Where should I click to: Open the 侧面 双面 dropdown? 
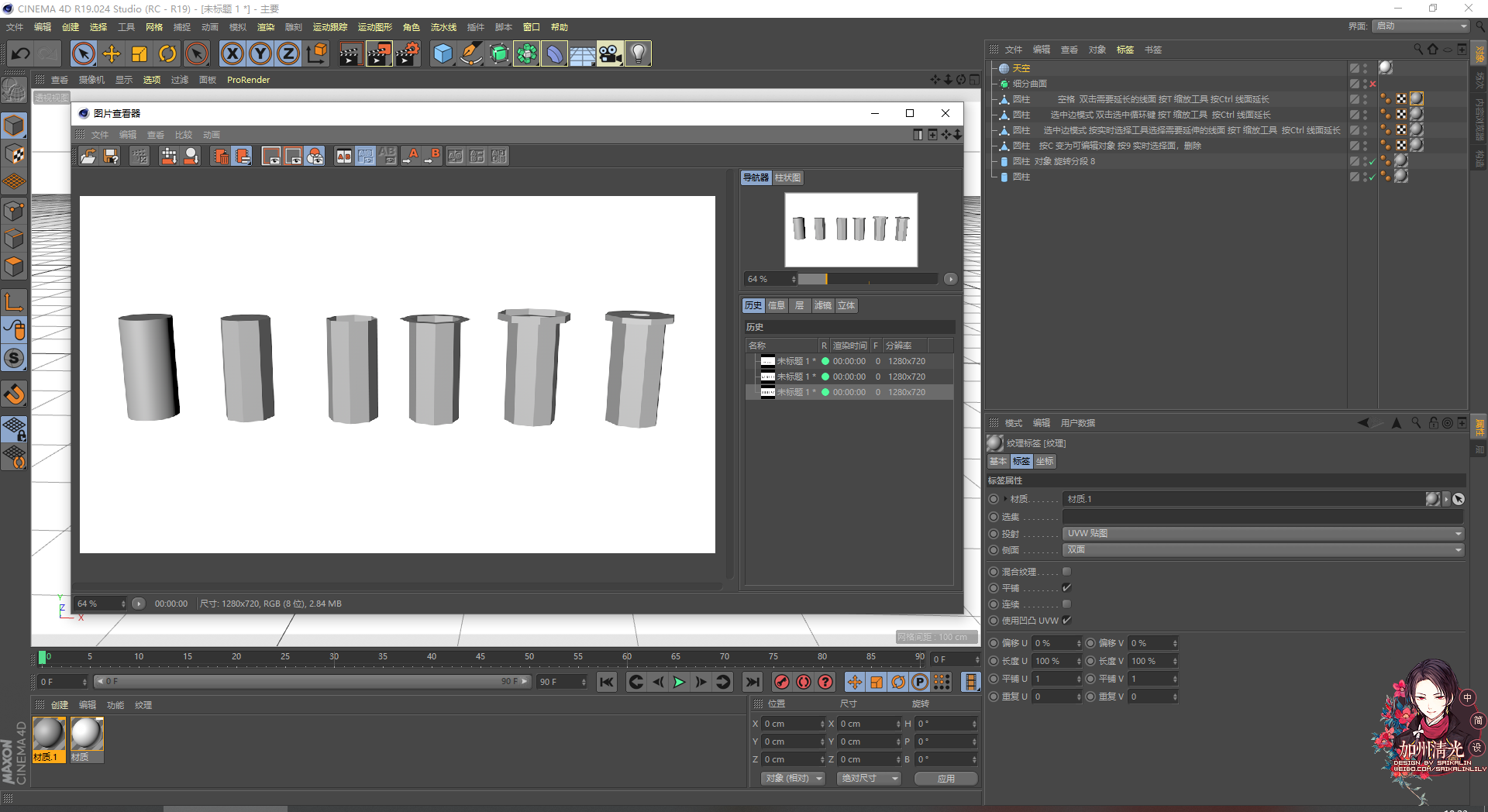coord(1262,550)
